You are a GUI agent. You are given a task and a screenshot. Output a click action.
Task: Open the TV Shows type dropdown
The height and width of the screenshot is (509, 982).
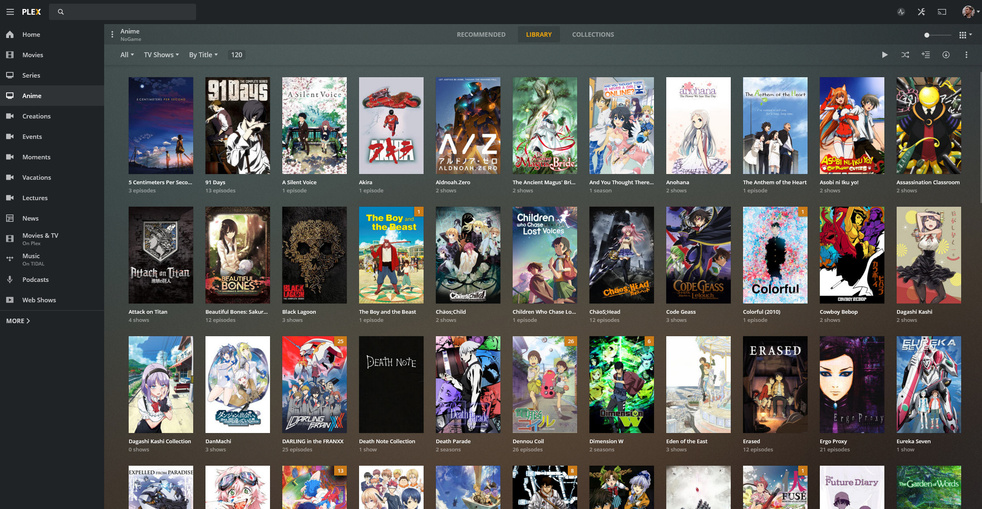(161, 55)
